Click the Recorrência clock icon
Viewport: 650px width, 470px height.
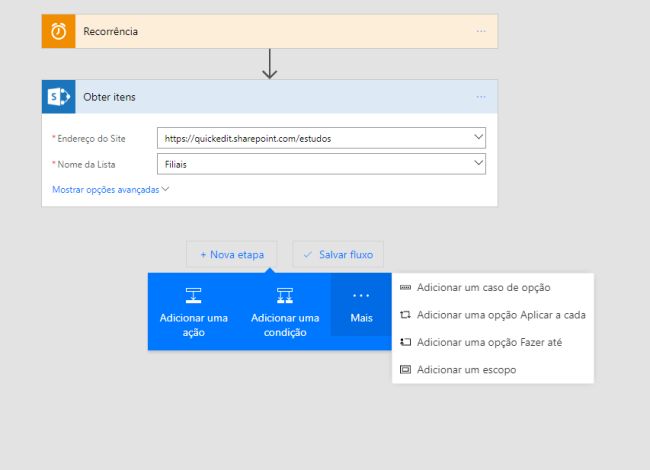(58, 31)
